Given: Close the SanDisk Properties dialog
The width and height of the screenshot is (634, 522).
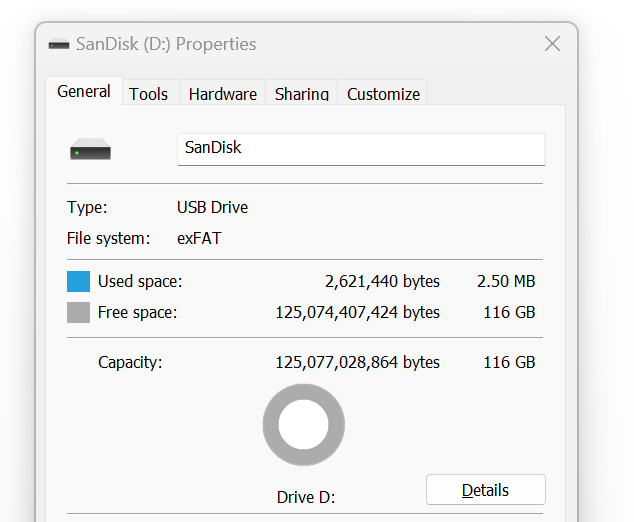Looking at the screenshot, I should click(552, 44).
